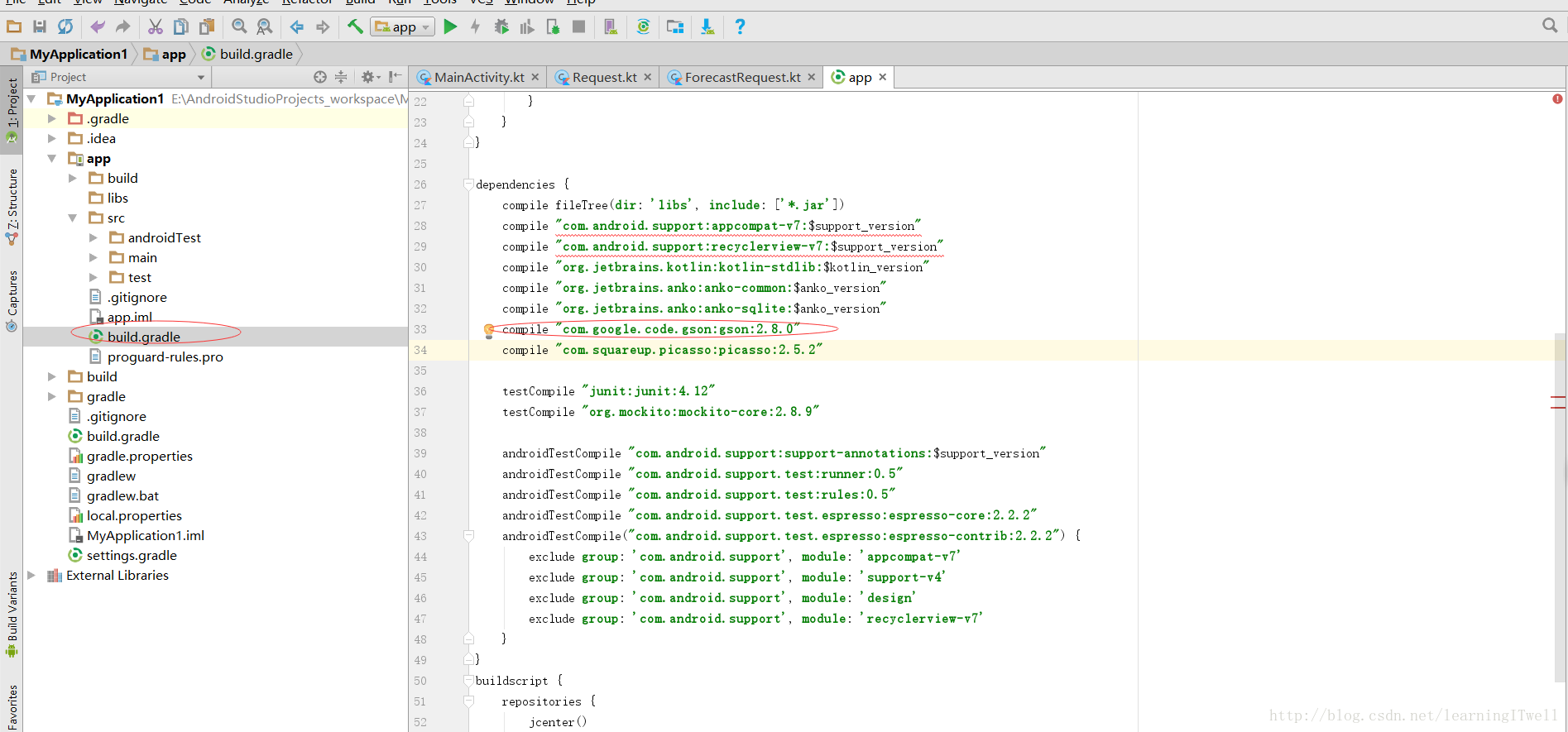Image resolution: width=1568 pixels, height=732 pixels.
Task: Run app with the green play button
Action: pos(450,26)
